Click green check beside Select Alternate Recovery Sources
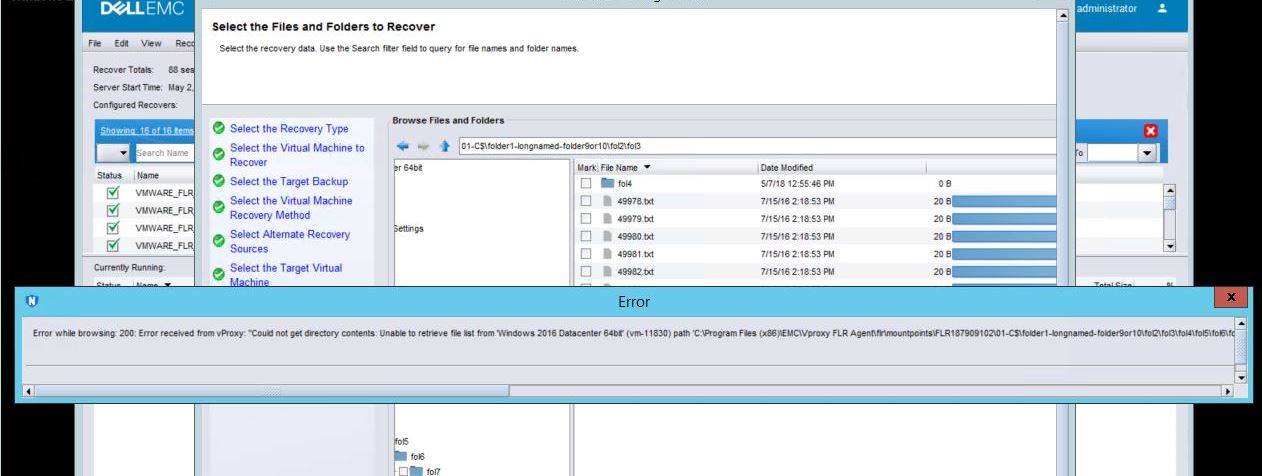The width and height of the screenshot is (1262, 476). [x=218, y=241]
